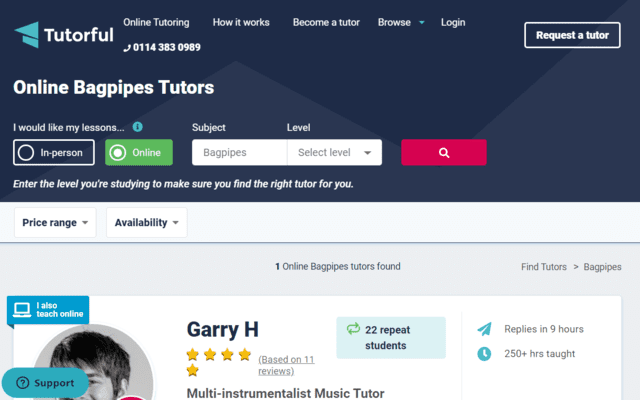Click the laptop icon on teach online badge

22,310
